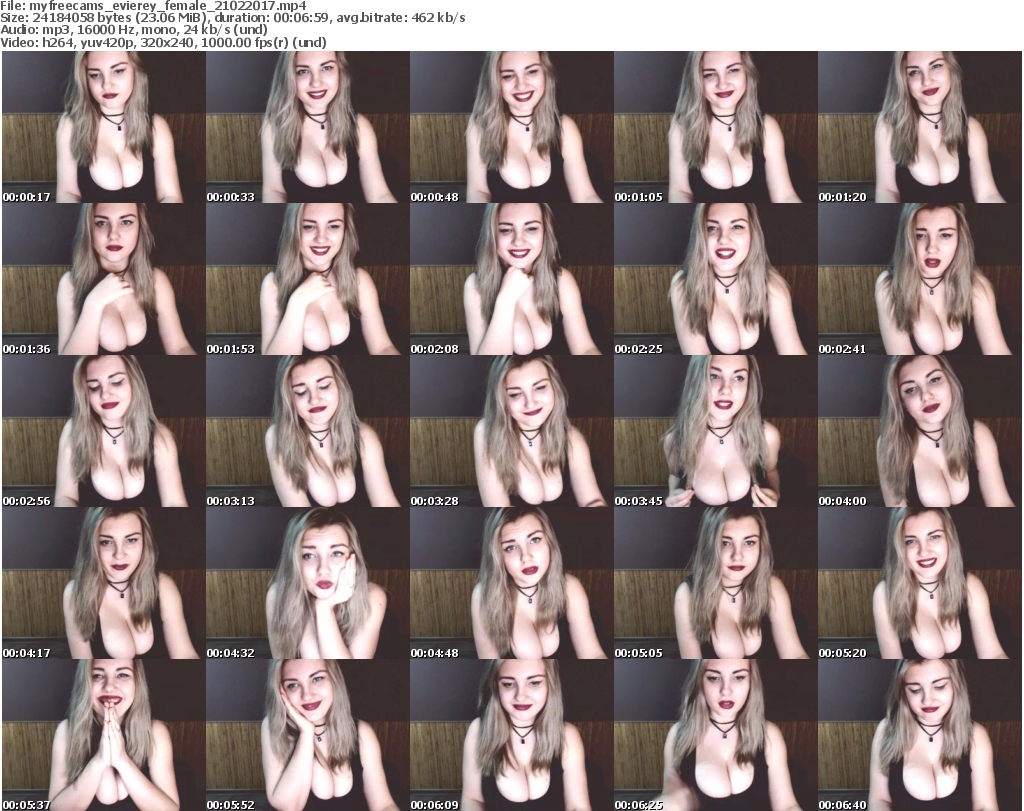This screenshot has width=1024, height=811.
Task: Click thumbnail at 00:05:20
Action: 920,583
